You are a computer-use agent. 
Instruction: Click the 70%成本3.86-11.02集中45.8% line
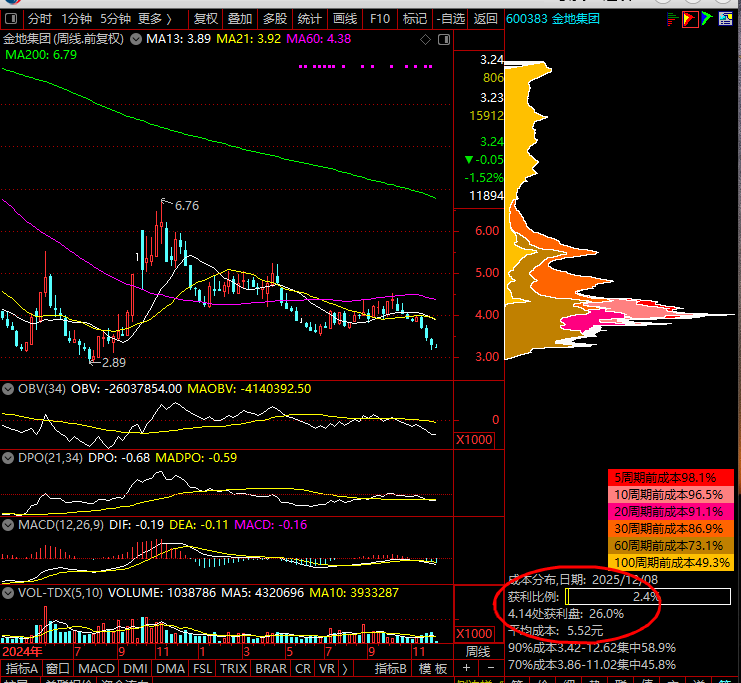[592, 665]
